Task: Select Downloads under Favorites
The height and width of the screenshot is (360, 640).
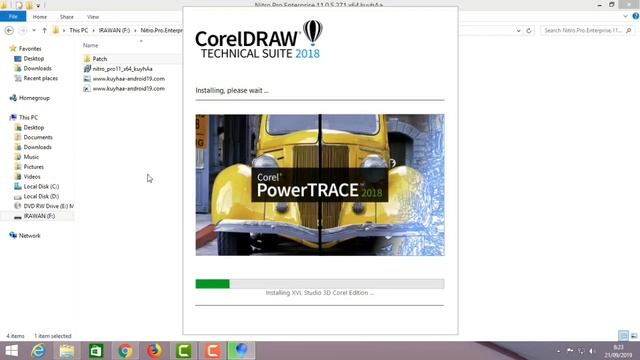Action: (38, 69)
